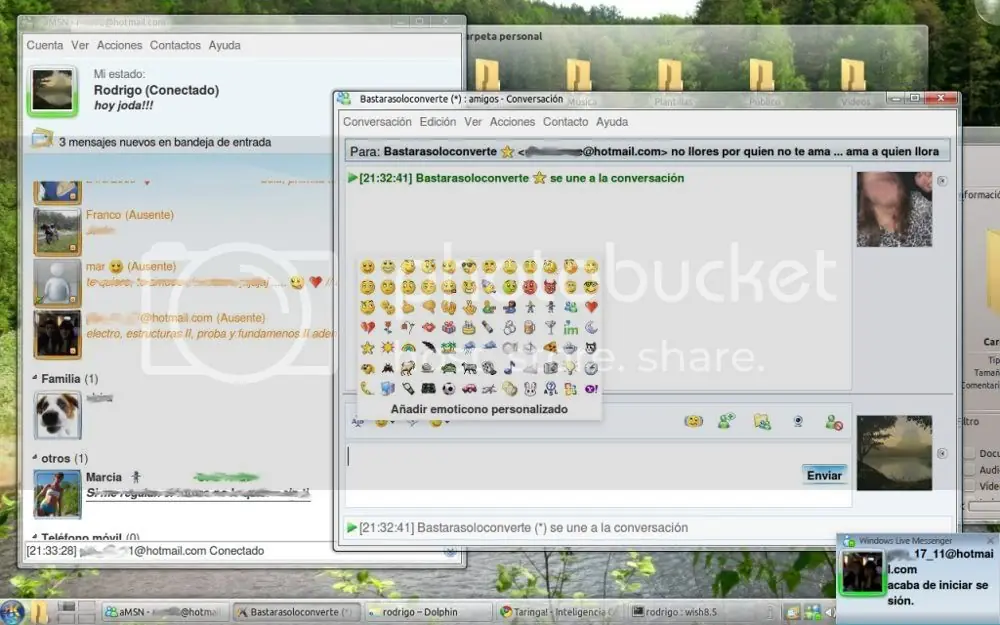Insert the green sick face emoticon
The height and width of the screenshot is (625, 1000).
click(510, 287)
